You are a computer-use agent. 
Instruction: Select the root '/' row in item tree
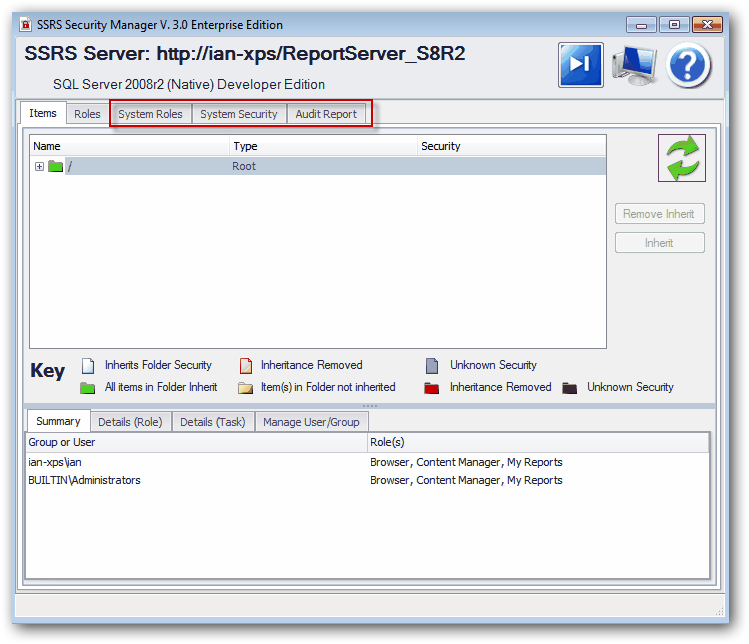coord(318,166)
